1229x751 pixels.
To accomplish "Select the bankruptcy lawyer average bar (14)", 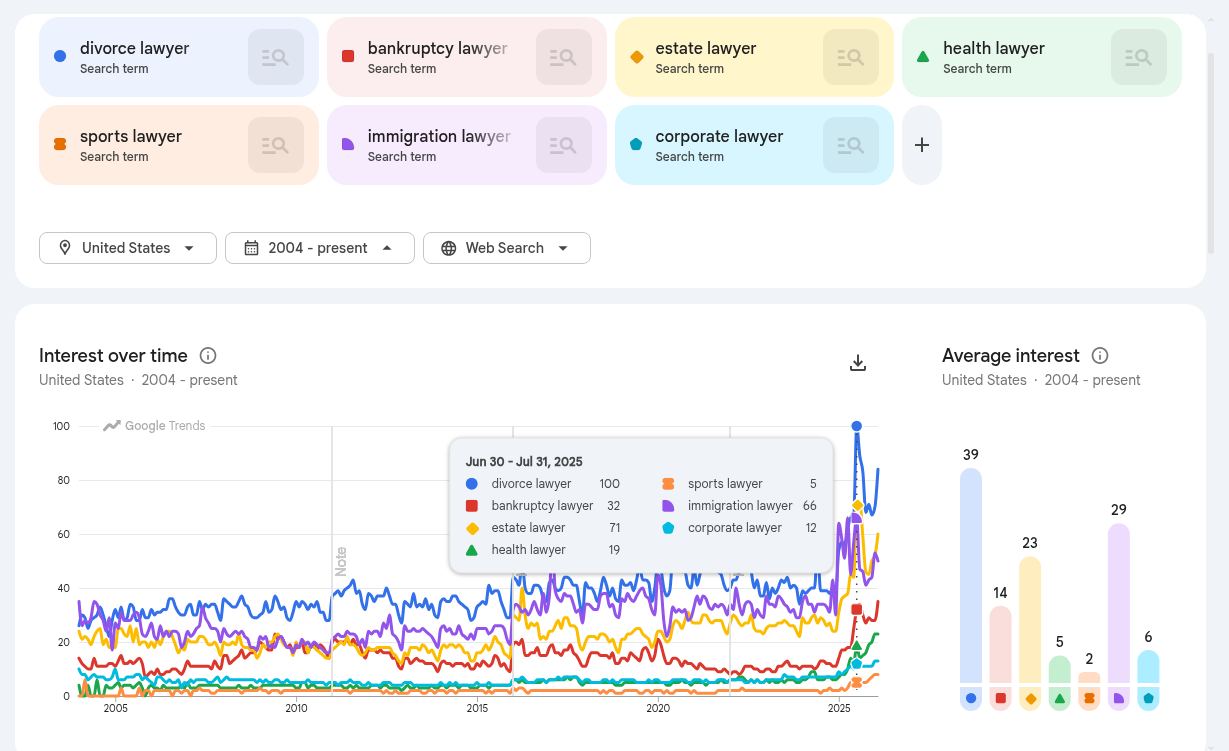I will [1000, 645].
